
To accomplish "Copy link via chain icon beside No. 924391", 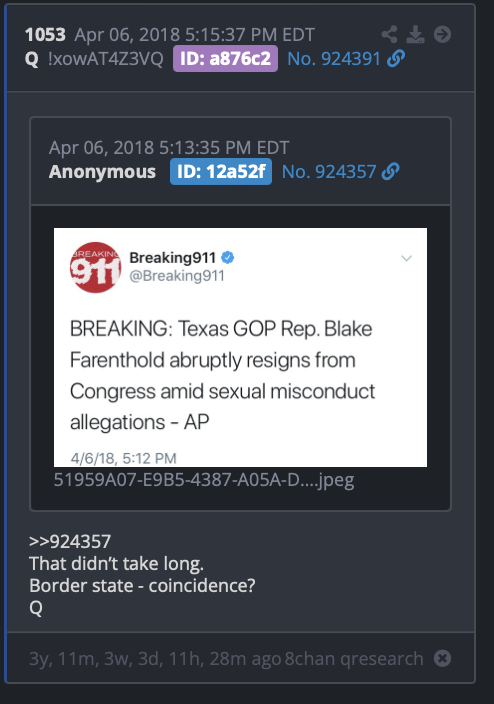I will point(396,58).
